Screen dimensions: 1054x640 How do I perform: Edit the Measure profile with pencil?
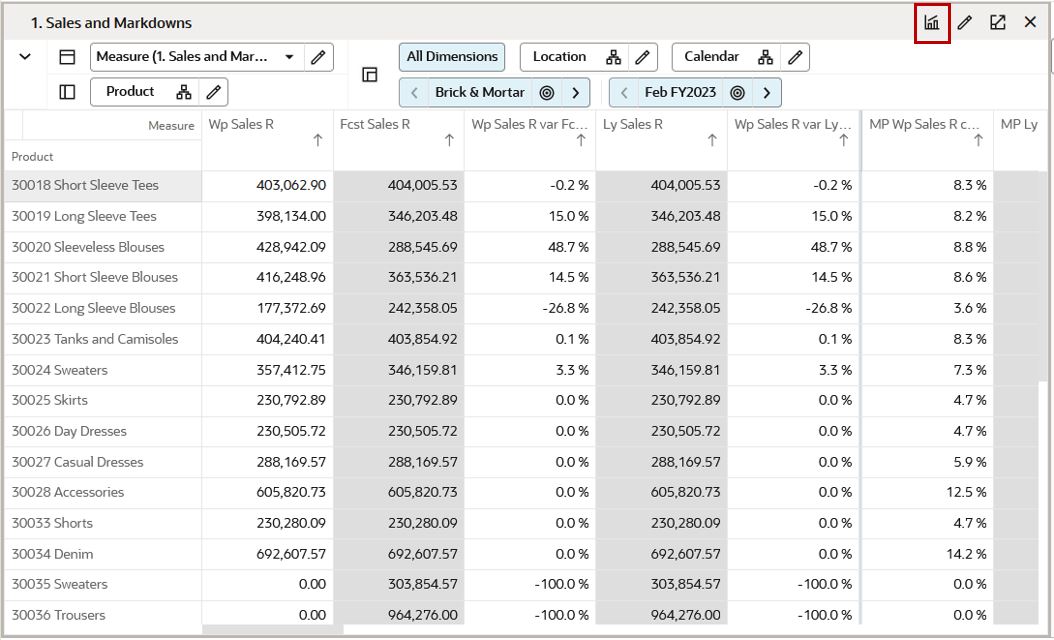[x=319, y=57]
